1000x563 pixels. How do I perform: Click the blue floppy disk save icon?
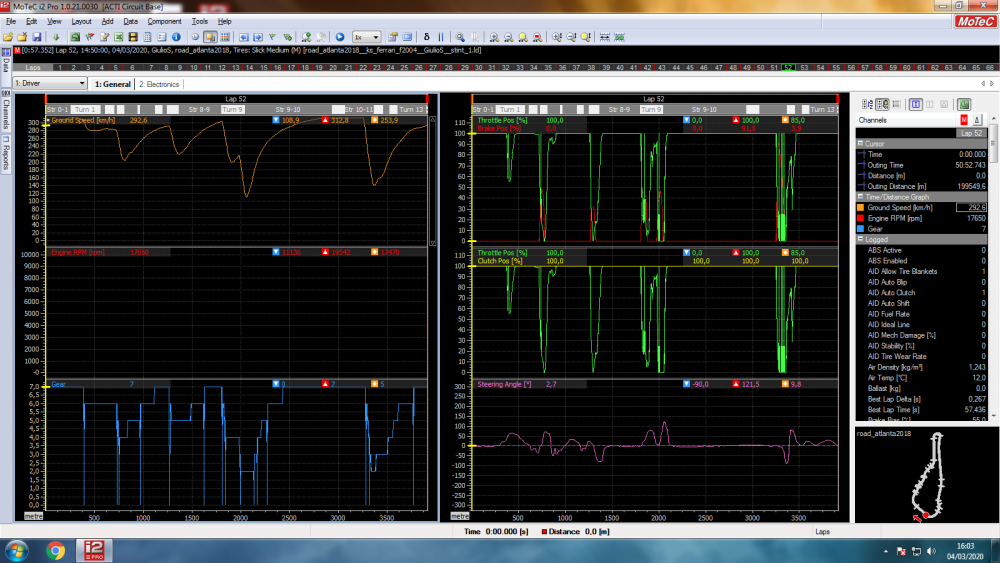click(x=37, y=37)
